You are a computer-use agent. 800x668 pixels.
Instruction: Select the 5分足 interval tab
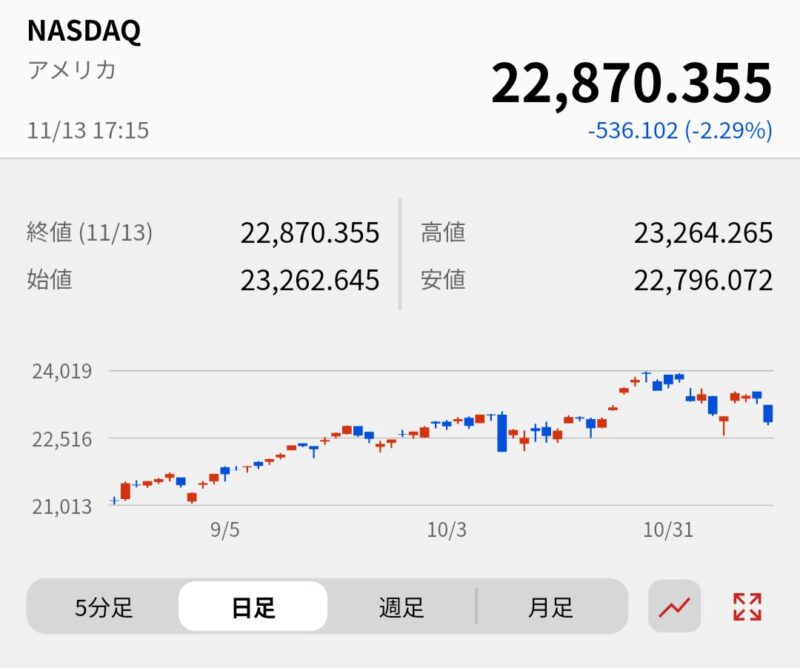(x=103, y=607)
